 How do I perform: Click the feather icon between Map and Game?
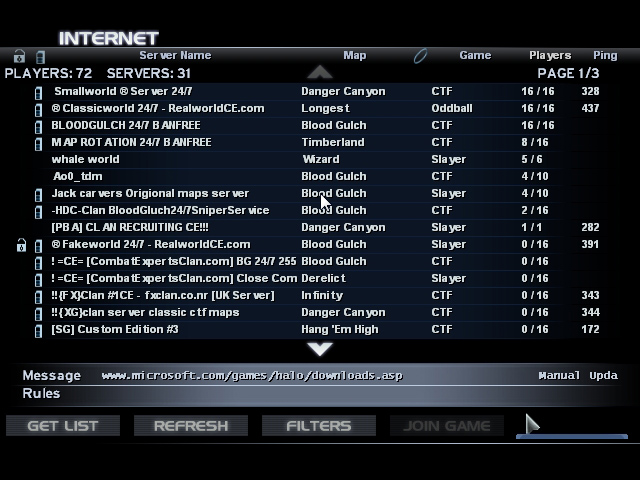[x=420, y=56]
